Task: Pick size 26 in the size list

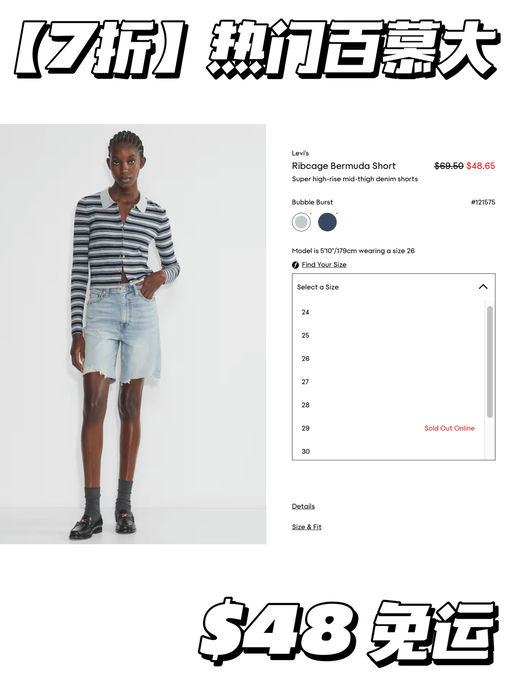Action: coord(388,359)
